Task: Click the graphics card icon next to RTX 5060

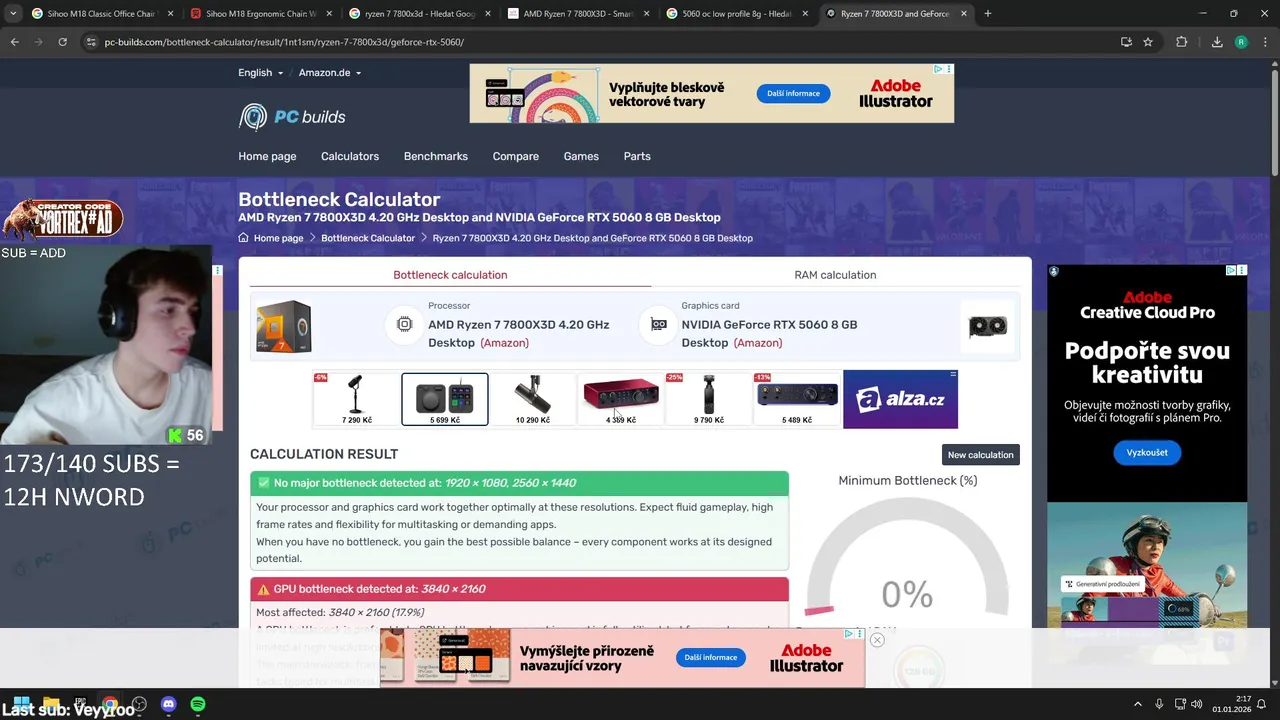Action: [x=658, y=325]
